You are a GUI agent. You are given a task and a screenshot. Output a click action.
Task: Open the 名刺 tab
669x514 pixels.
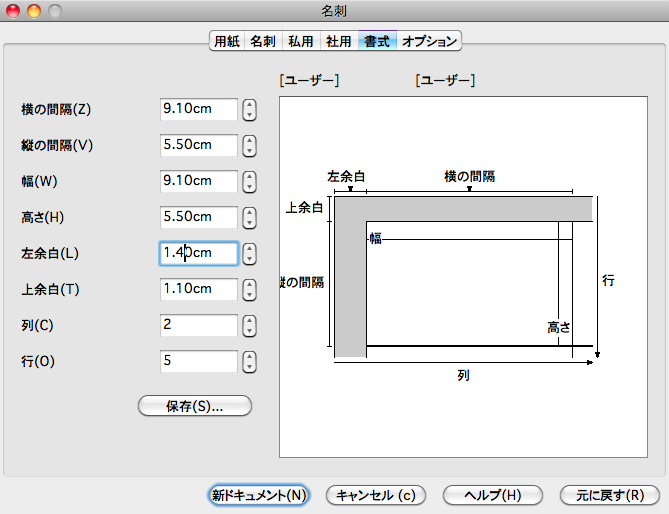[263, 42]
